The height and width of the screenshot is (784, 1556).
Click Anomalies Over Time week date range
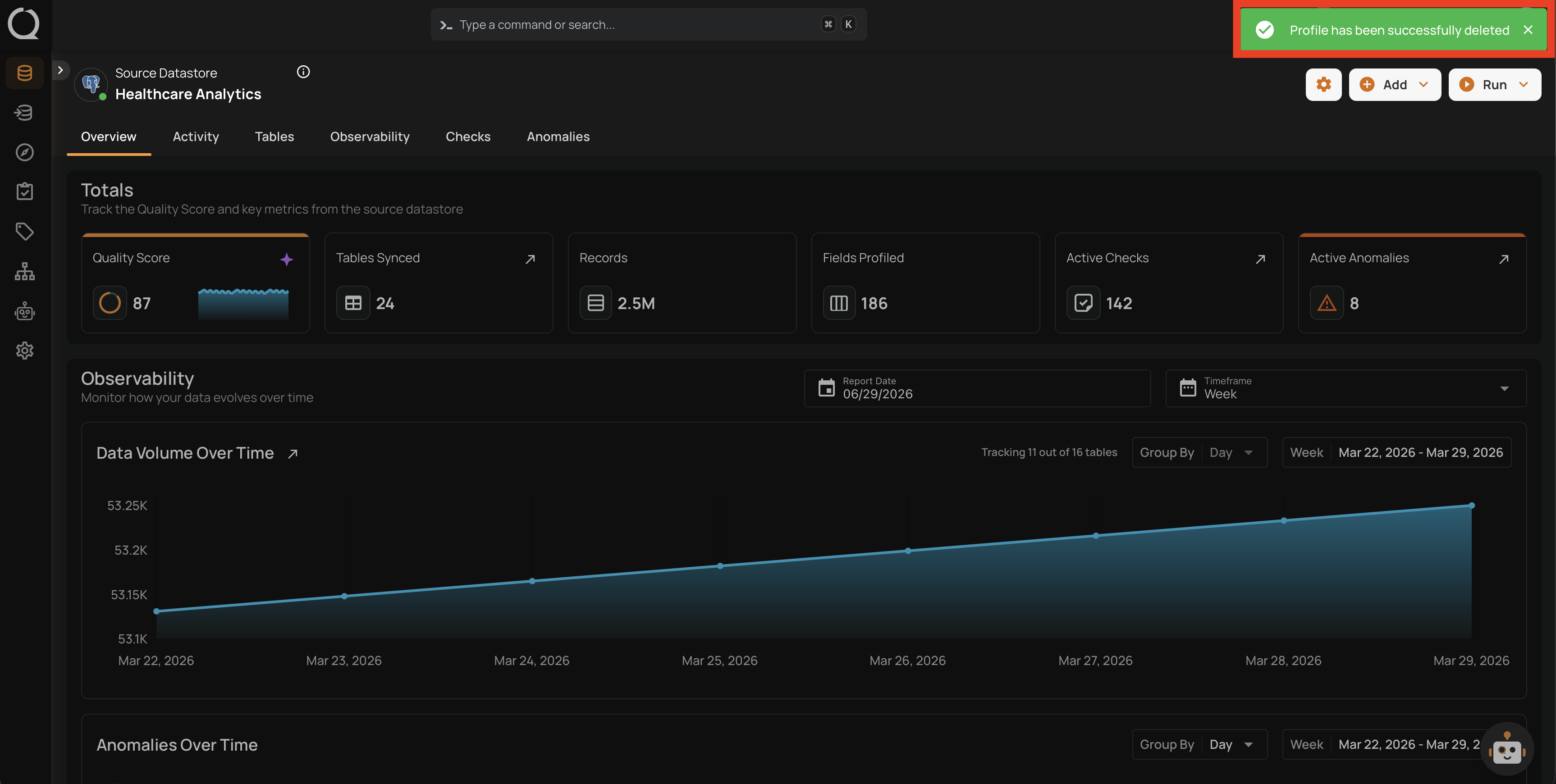pyautogui.click(x=1384, y=744)
